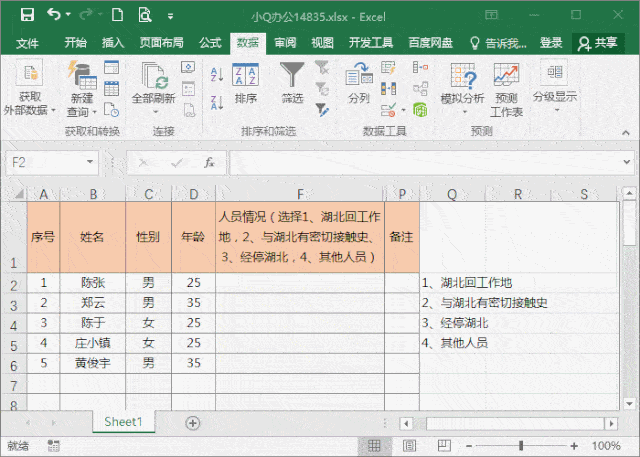The height and width of the screenshot is (457, 640).
Task: Click the zoom slider handle
Action: (521, 446)
